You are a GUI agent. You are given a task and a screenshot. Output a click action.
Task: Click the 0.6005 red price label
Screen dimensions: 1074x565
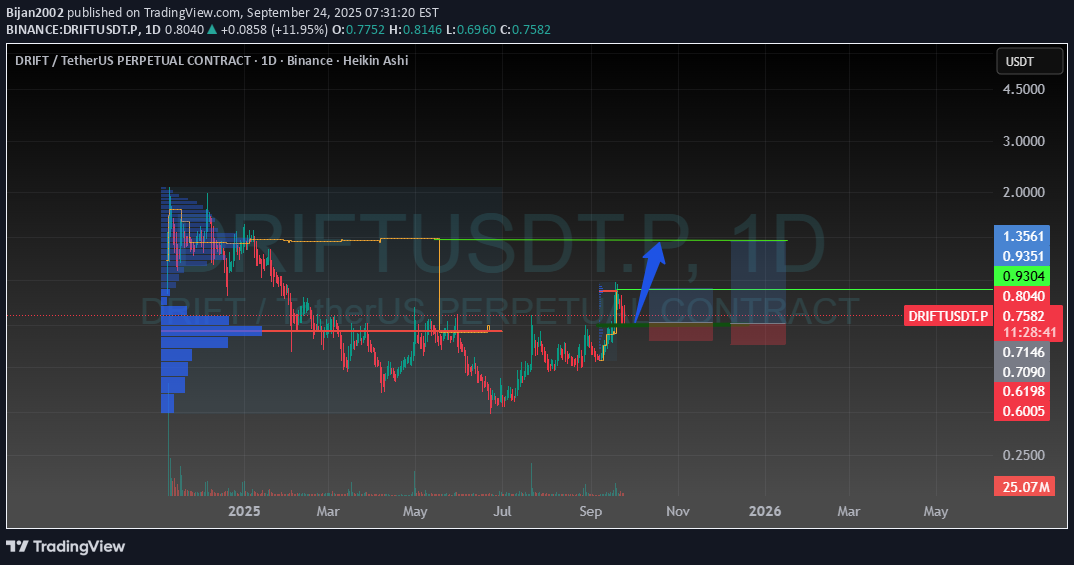point(1023,411)
